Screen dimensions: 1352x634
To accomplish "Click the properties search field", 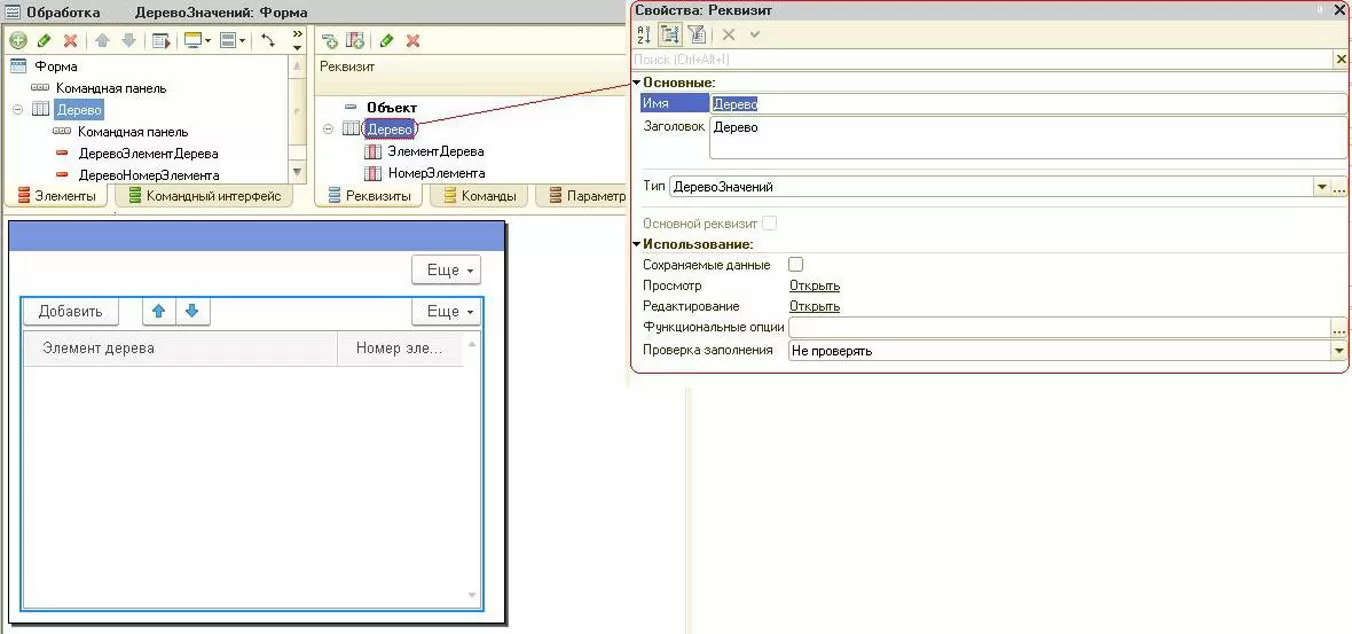I will pos(983,60).
